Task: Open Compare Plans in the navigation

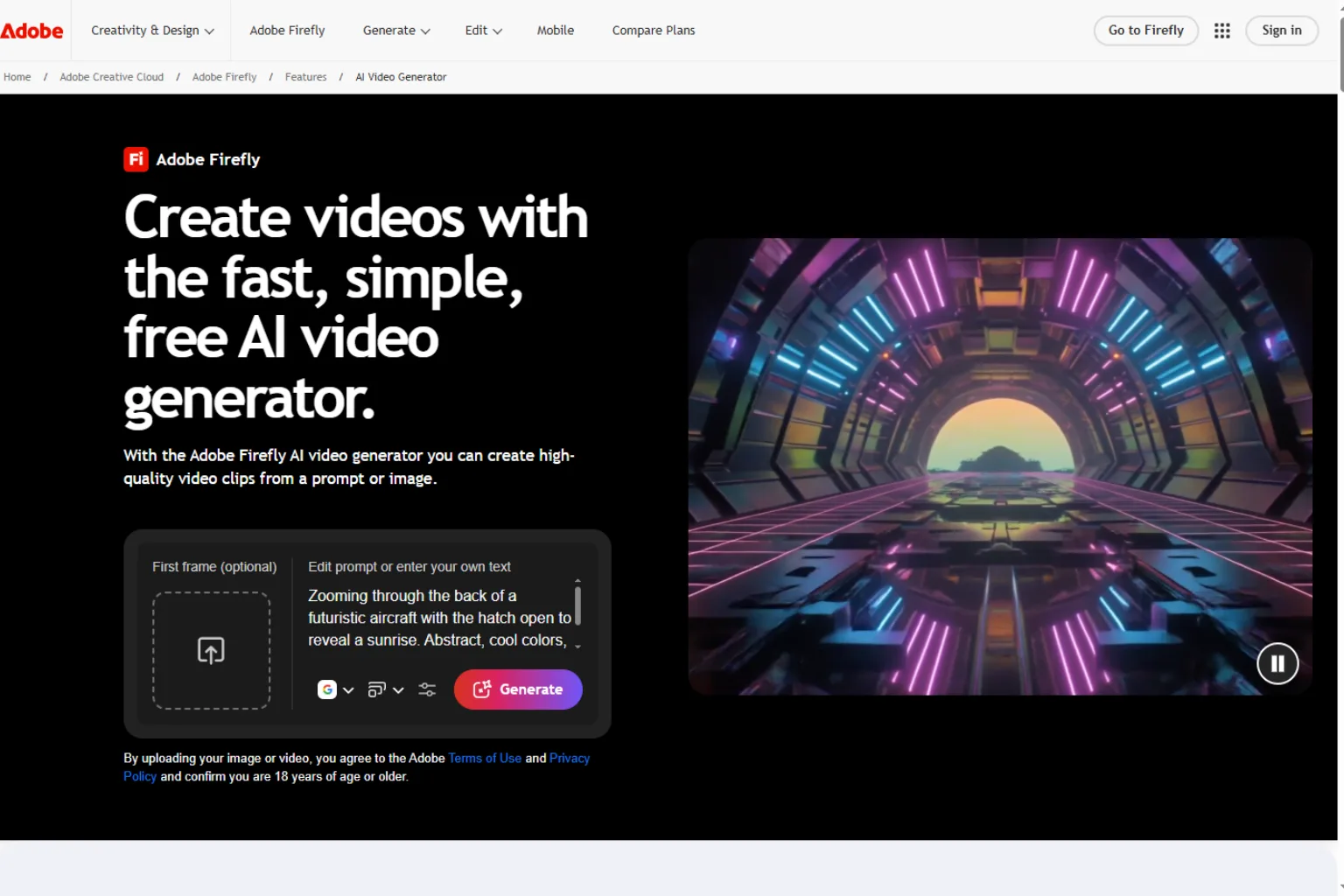Action: point(654,31)
